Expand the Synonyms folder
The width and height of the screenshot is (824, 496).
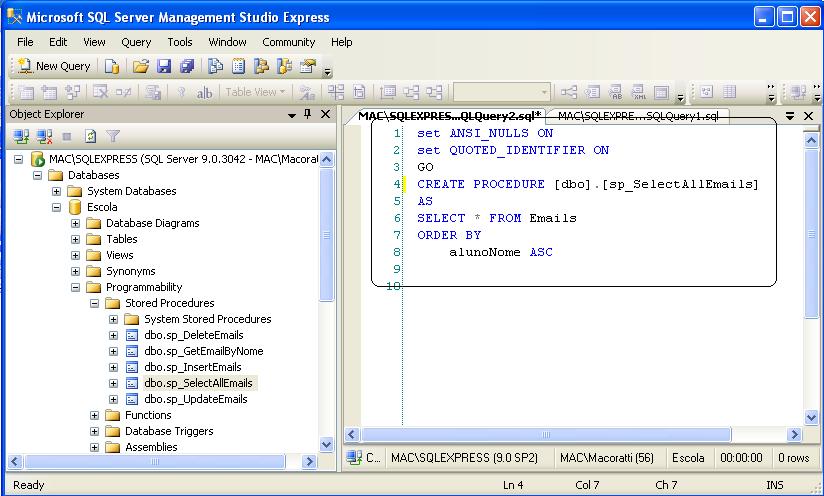click(x=75, y=271)
